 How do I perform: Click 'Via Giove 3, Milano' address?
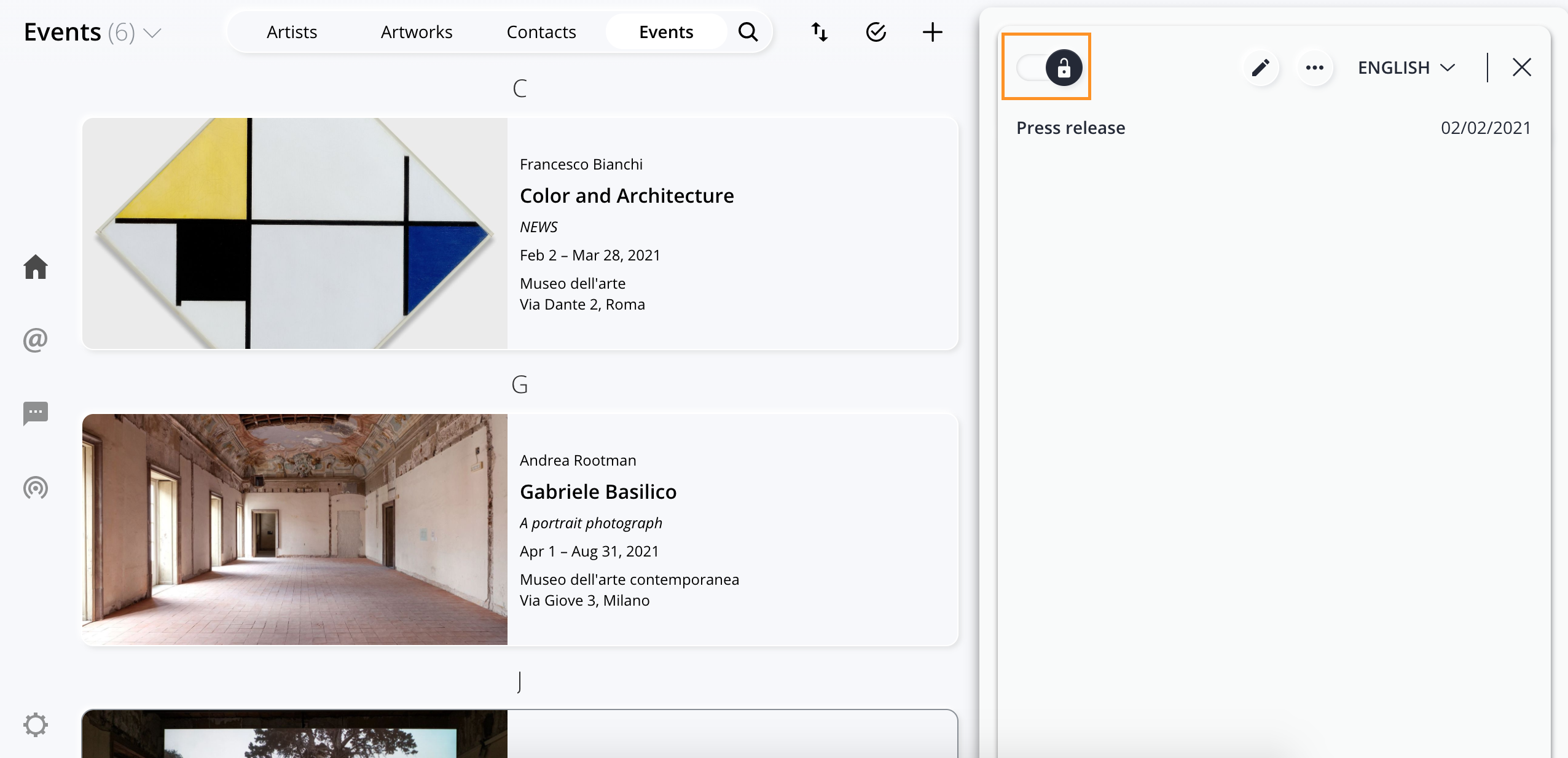tap(585, 600)
